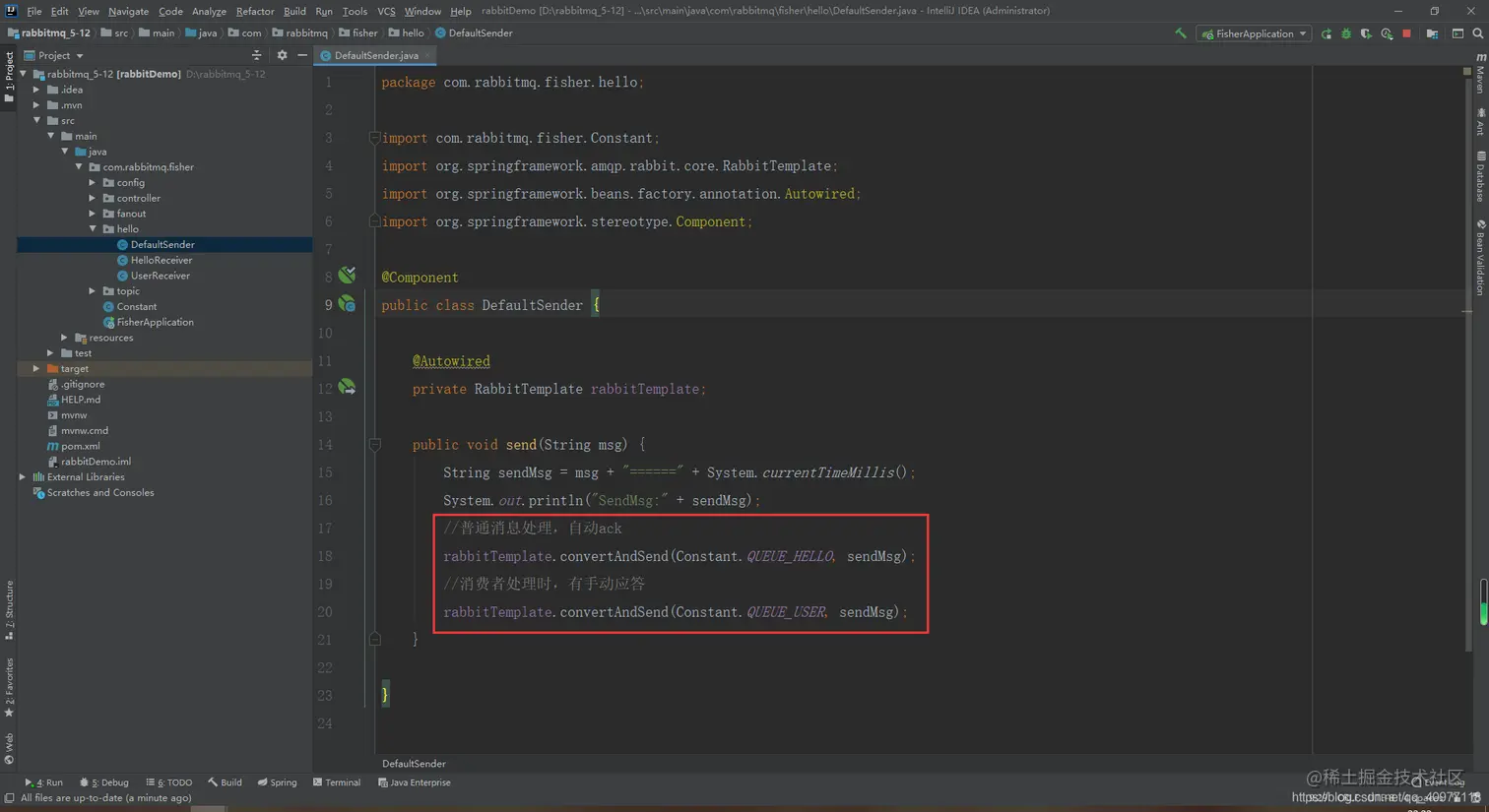1489x812 pixels.
Task: Select UserReceiver in the project tree
Action: (161, 276)
